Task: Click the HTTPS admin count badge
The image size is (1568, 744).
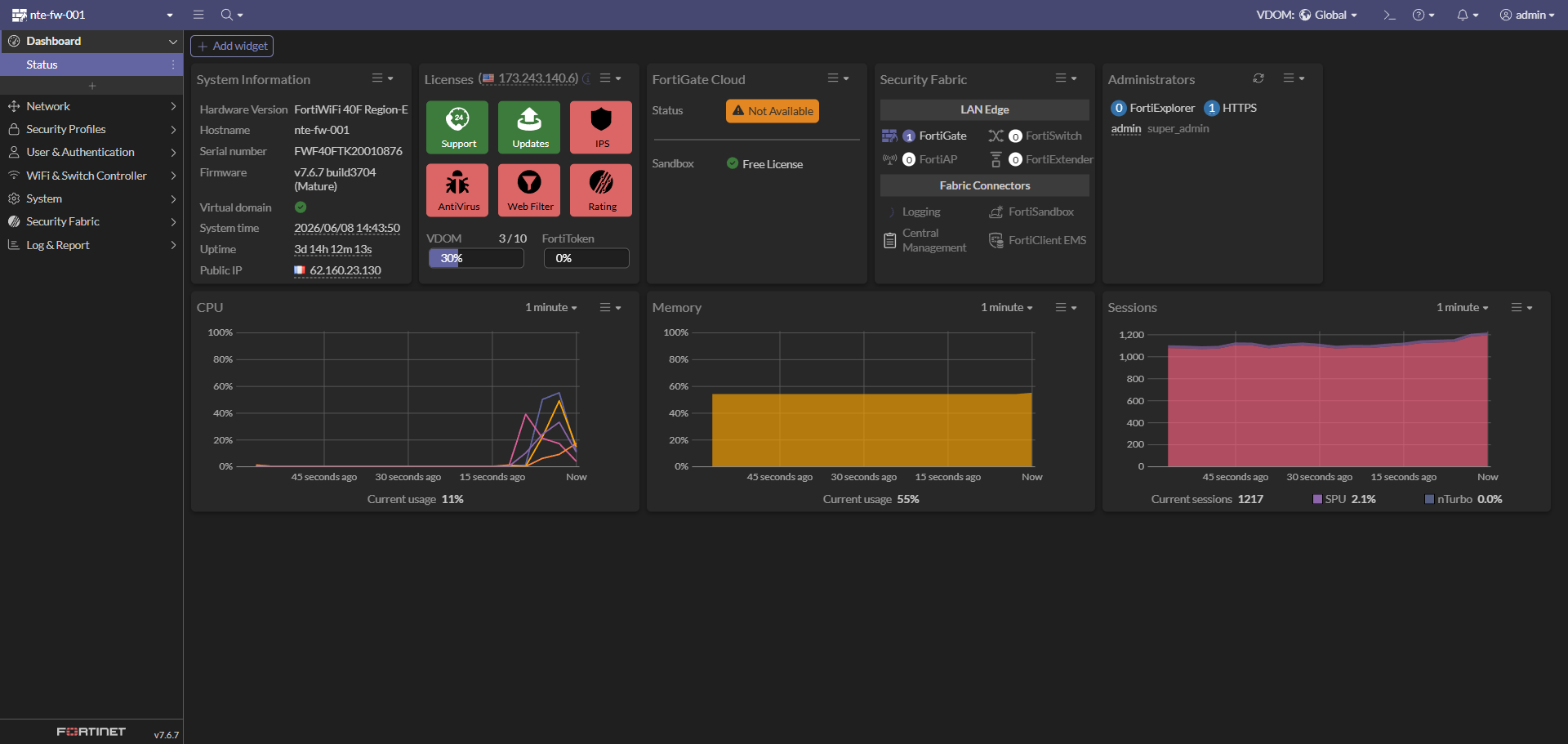Action: pos(1212,108)
